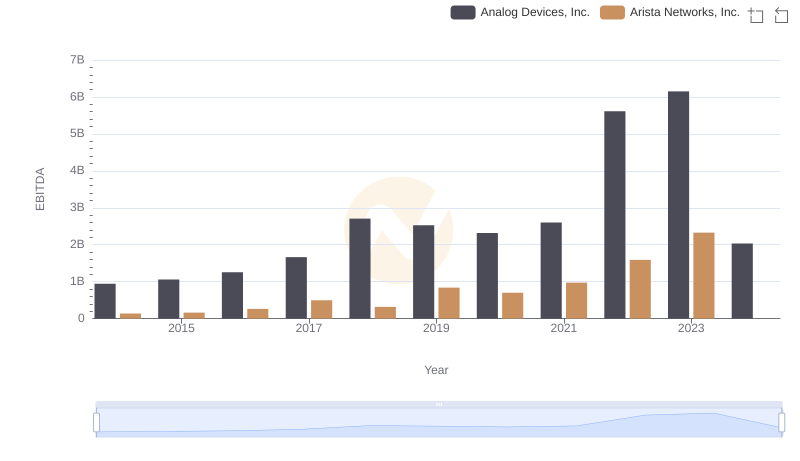Image resolution: width=800 pixels, height=461 pixels.
Task: Click the Analog Devices 2022 bar
Action: 615,215
